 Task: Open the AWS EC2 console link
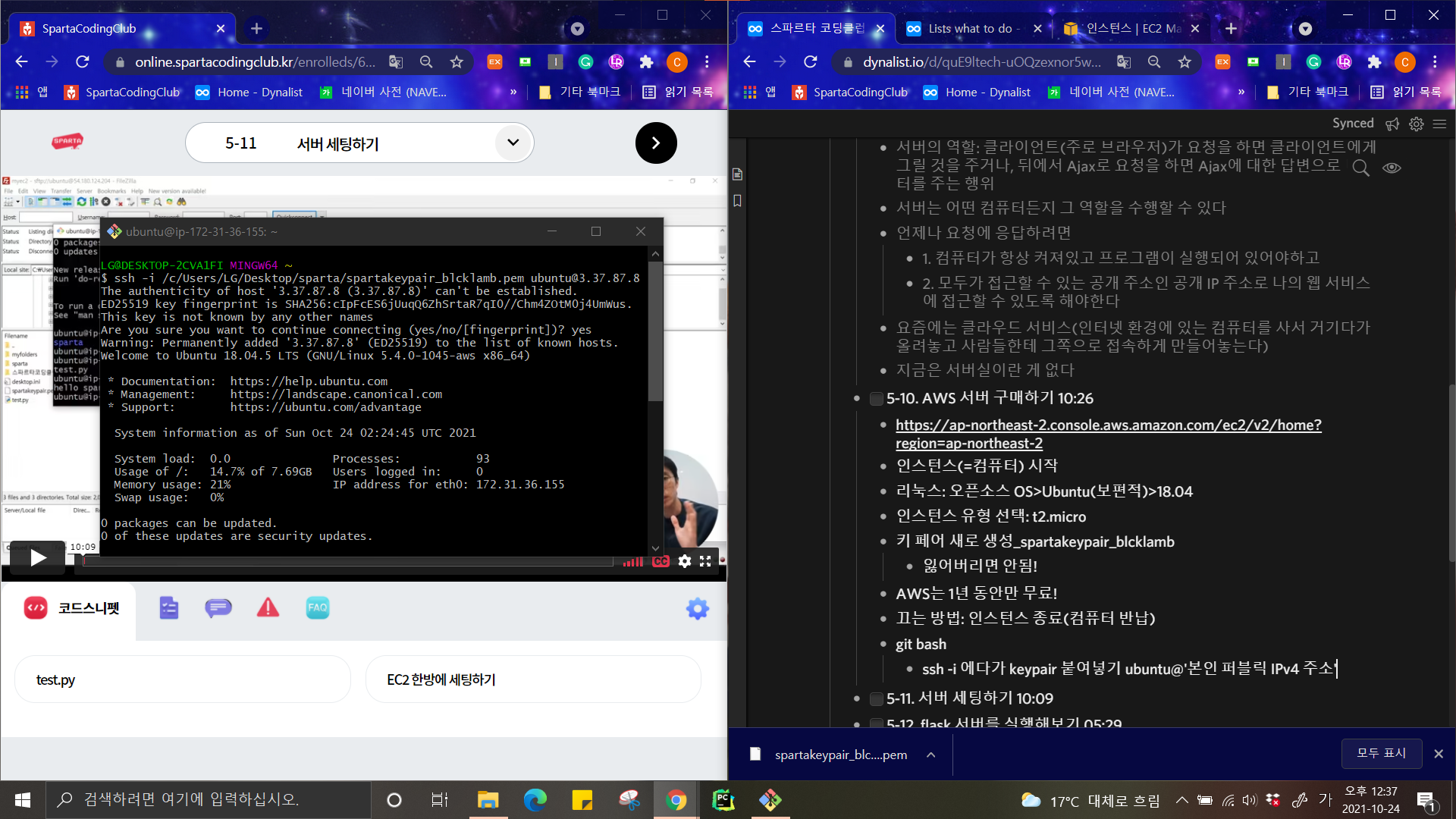point(1107,425)
